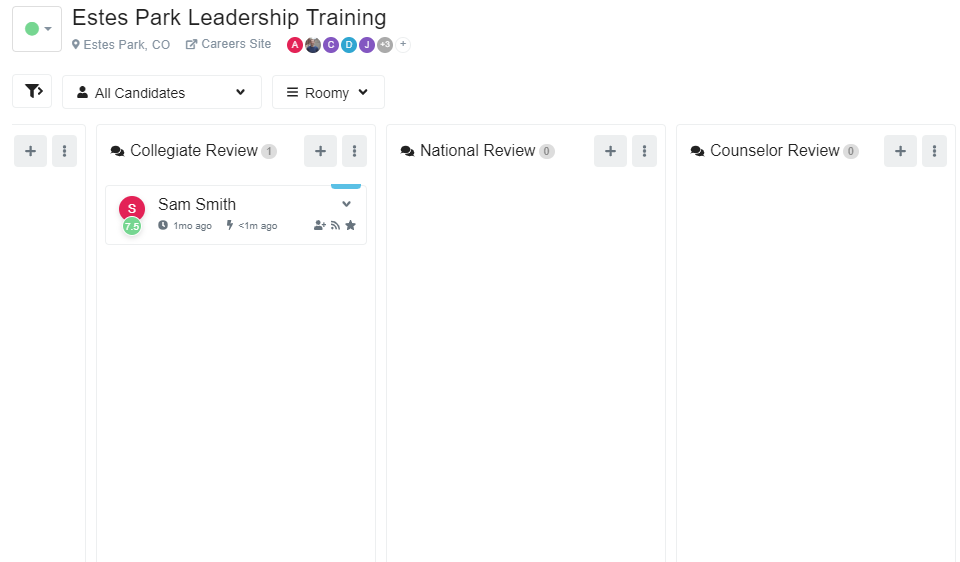Open Sam Smith's candidate profile

coord(197,204)
